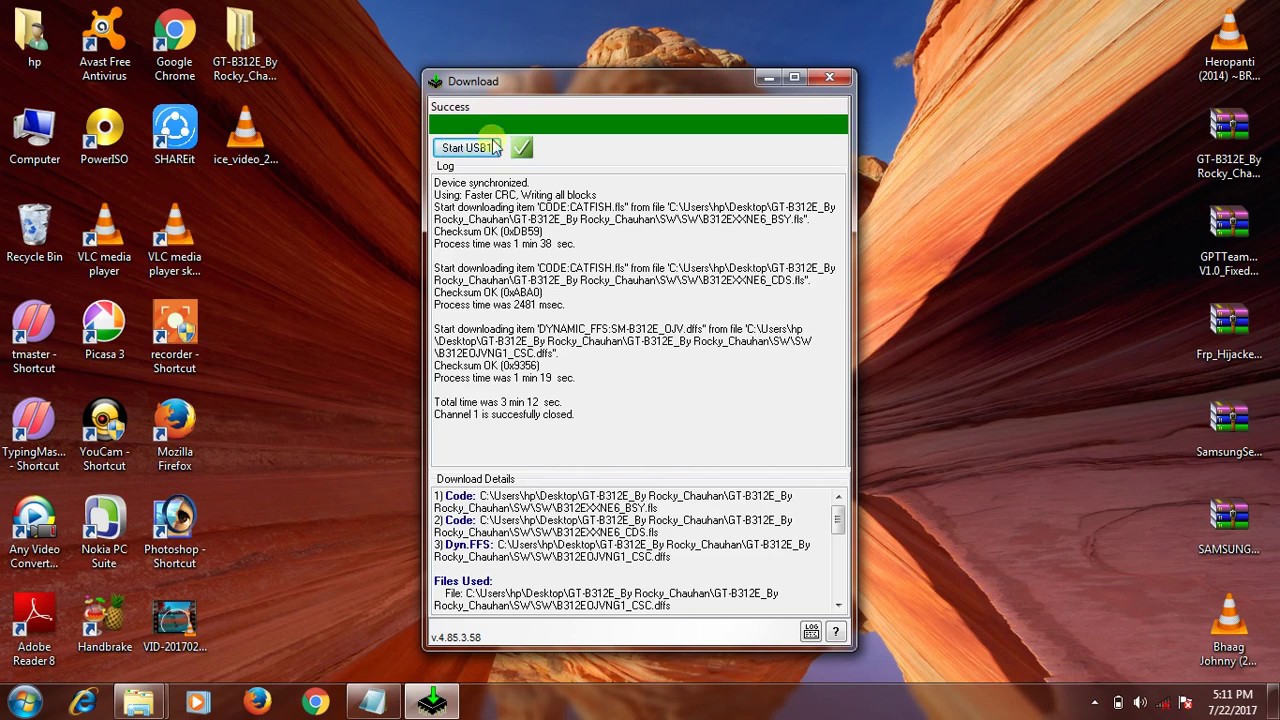
Task: Open battery status tray icon
Action: [1118, 702]
